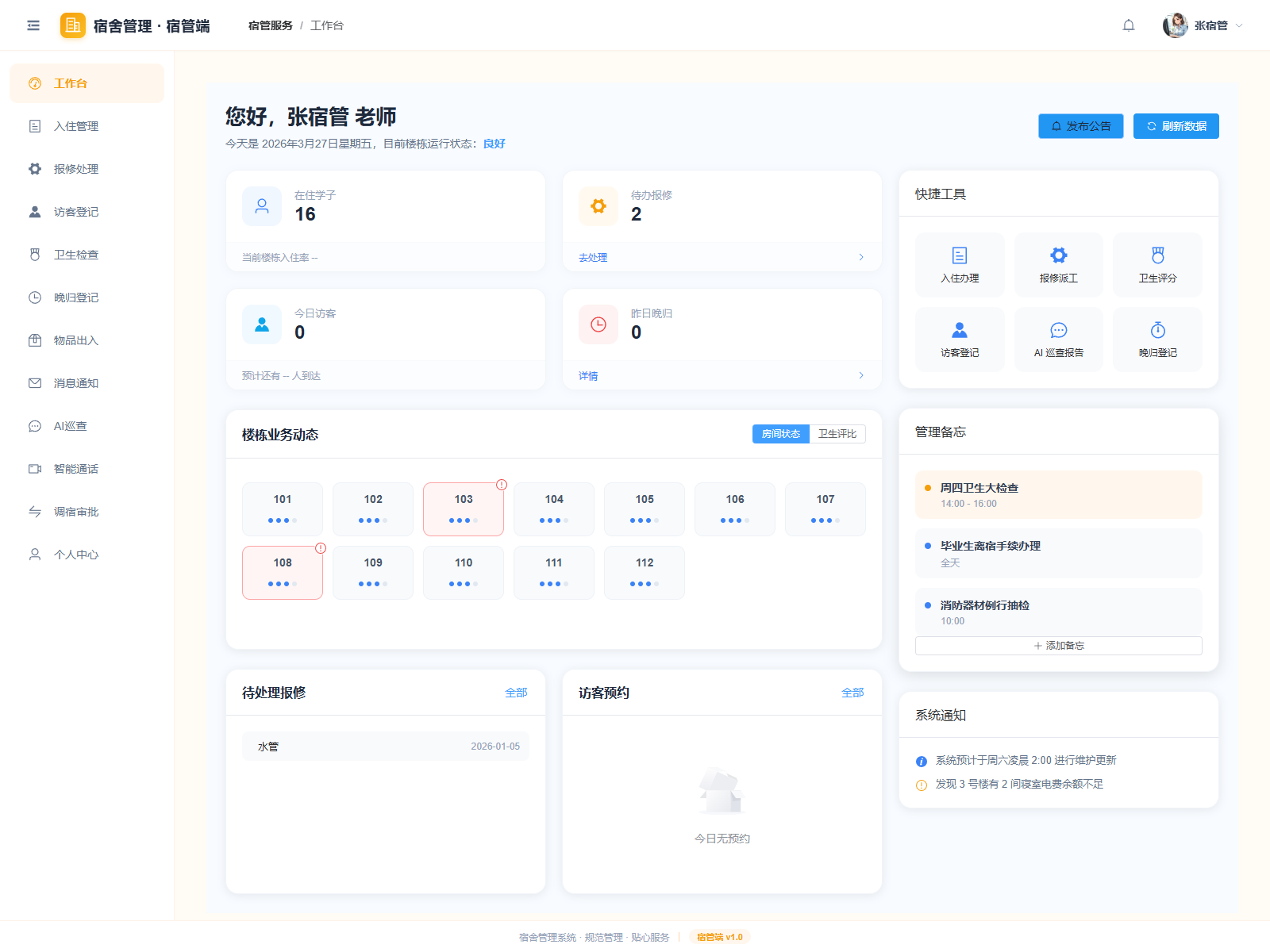This screenshot has height=952, width=1270.
Task: Select the 房间状态 toggle tab
Action: pos(781,434)
